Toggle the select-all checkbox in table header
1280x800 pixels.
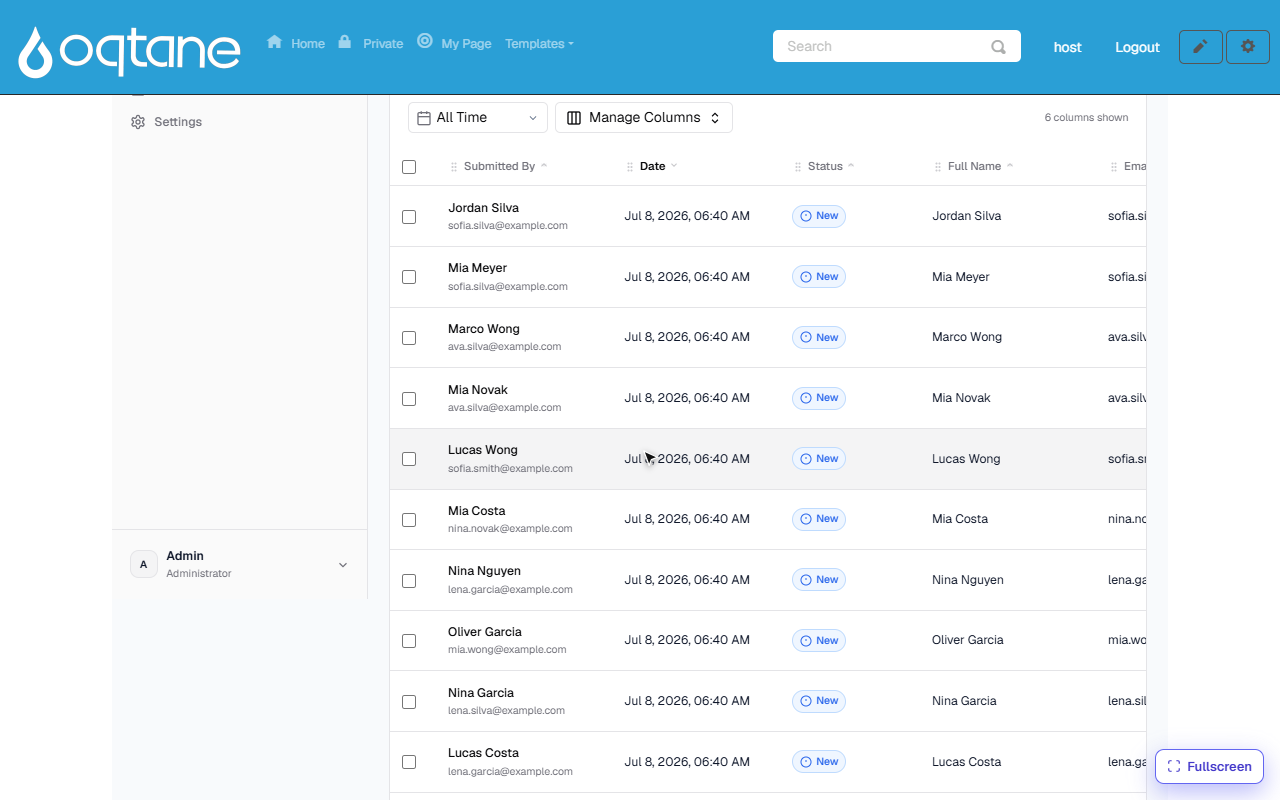pyautogui.click(x=409, y=167)
